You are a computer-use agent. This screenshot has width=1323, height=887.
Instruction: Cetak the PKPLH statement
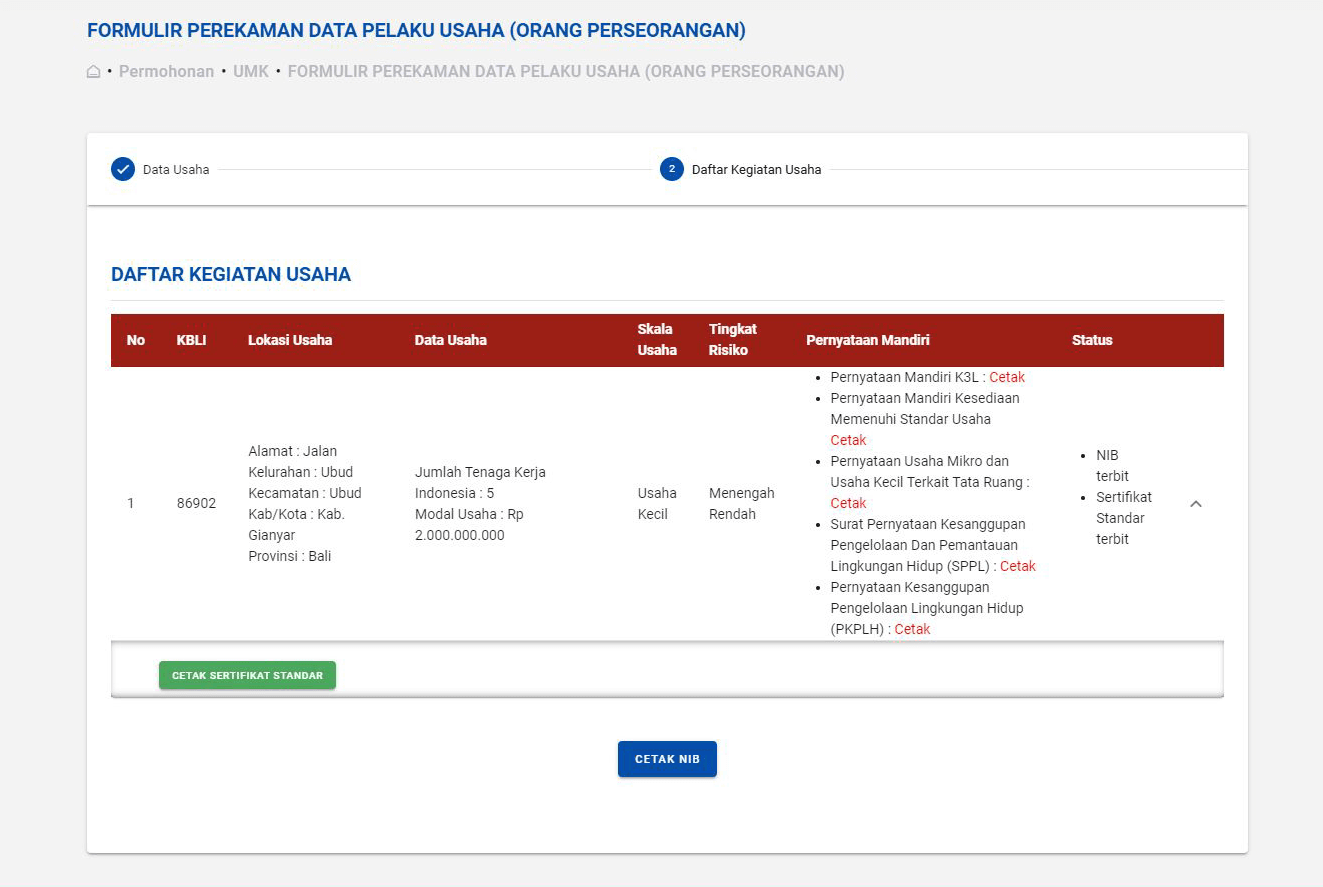pos(911,629)
